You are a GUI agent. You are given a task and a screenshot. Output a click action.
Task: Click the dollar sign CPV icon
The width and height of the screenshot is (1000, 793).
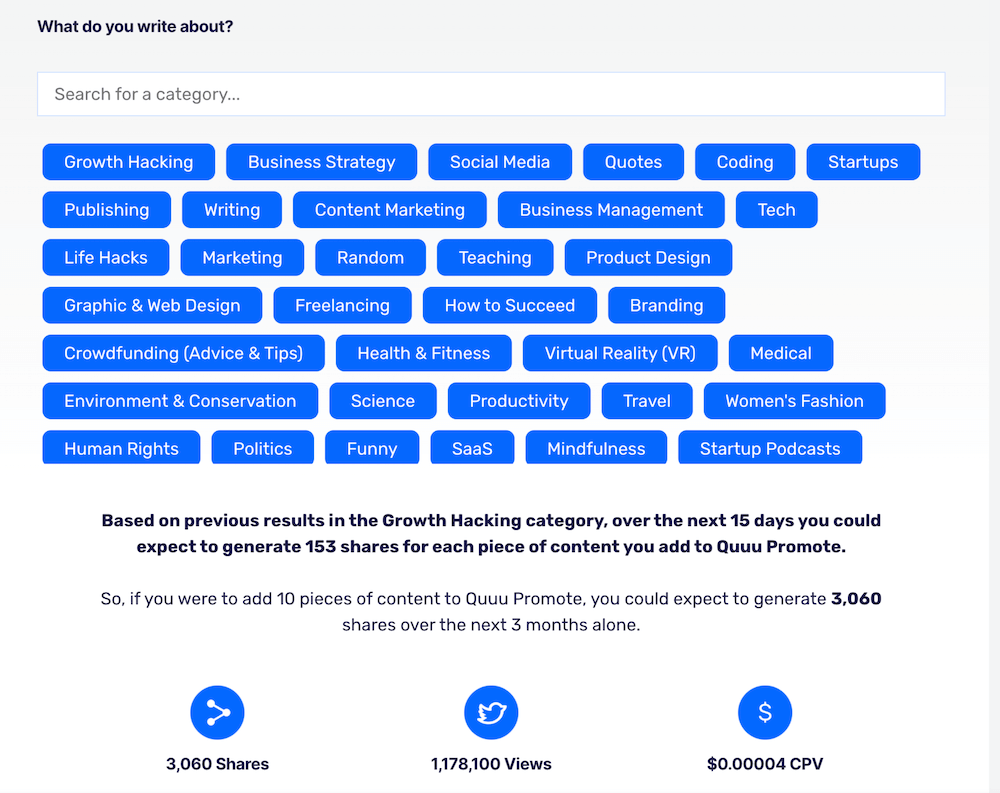point(765,712)
